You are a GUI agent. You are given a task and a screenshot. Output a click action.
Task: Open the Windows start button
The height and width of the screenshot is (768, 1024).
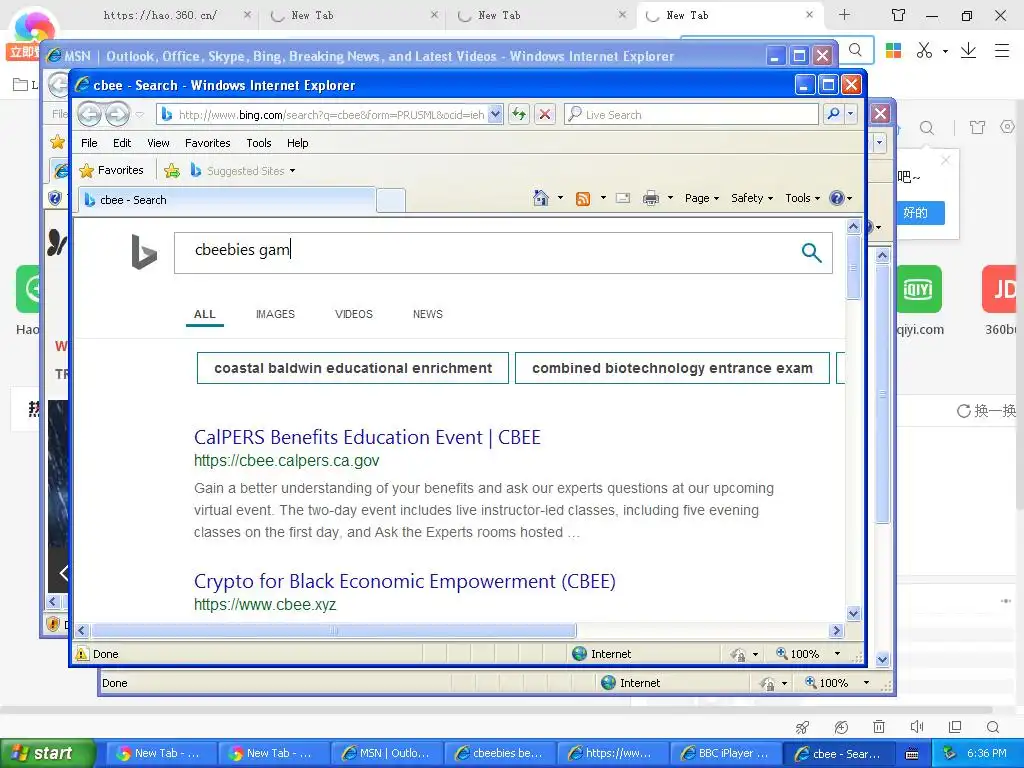point(48,754)
